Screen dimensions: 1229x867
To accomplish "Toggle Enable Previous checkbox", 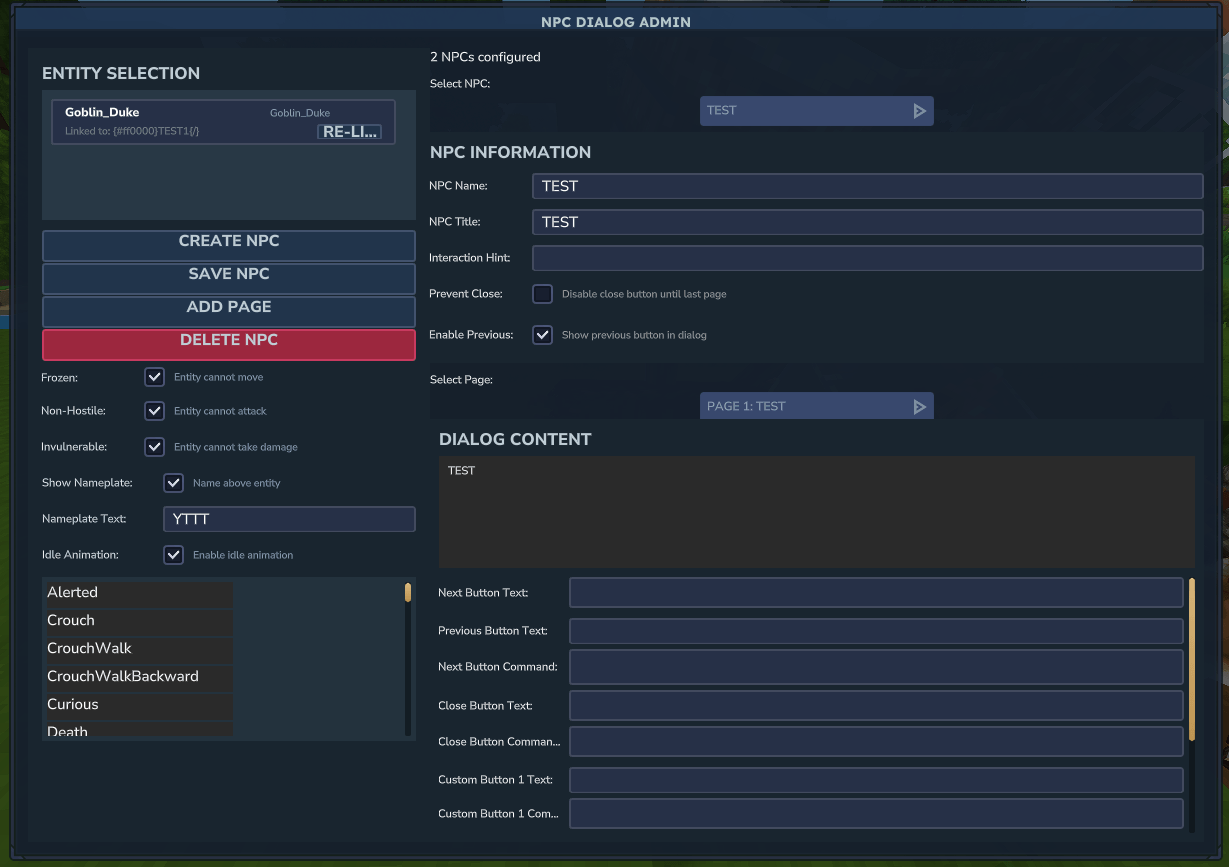I will pos(542,335).
